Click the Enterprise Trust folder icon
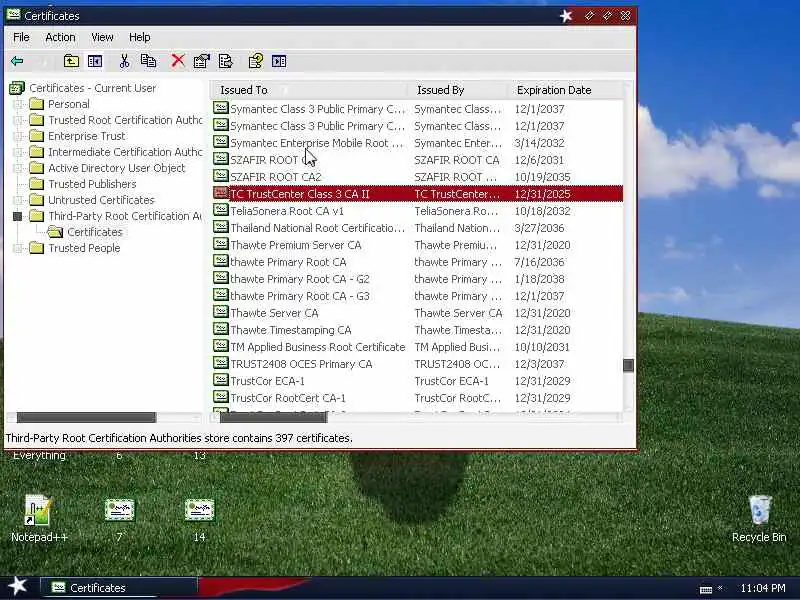Image resolution: width=800 pixels, height=600 pixels. tap(37, 136)
